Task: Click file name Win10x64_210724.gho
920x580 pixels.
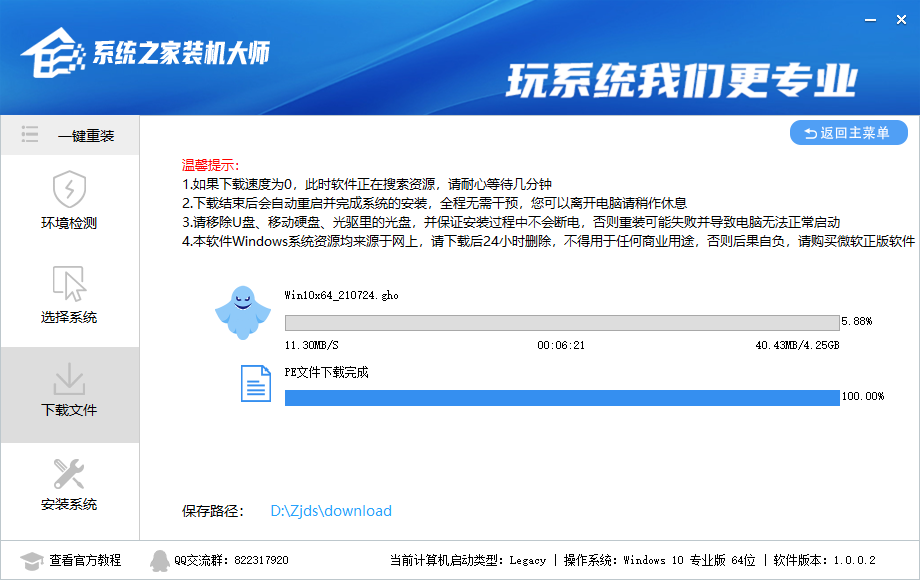Action: (341, 296)
